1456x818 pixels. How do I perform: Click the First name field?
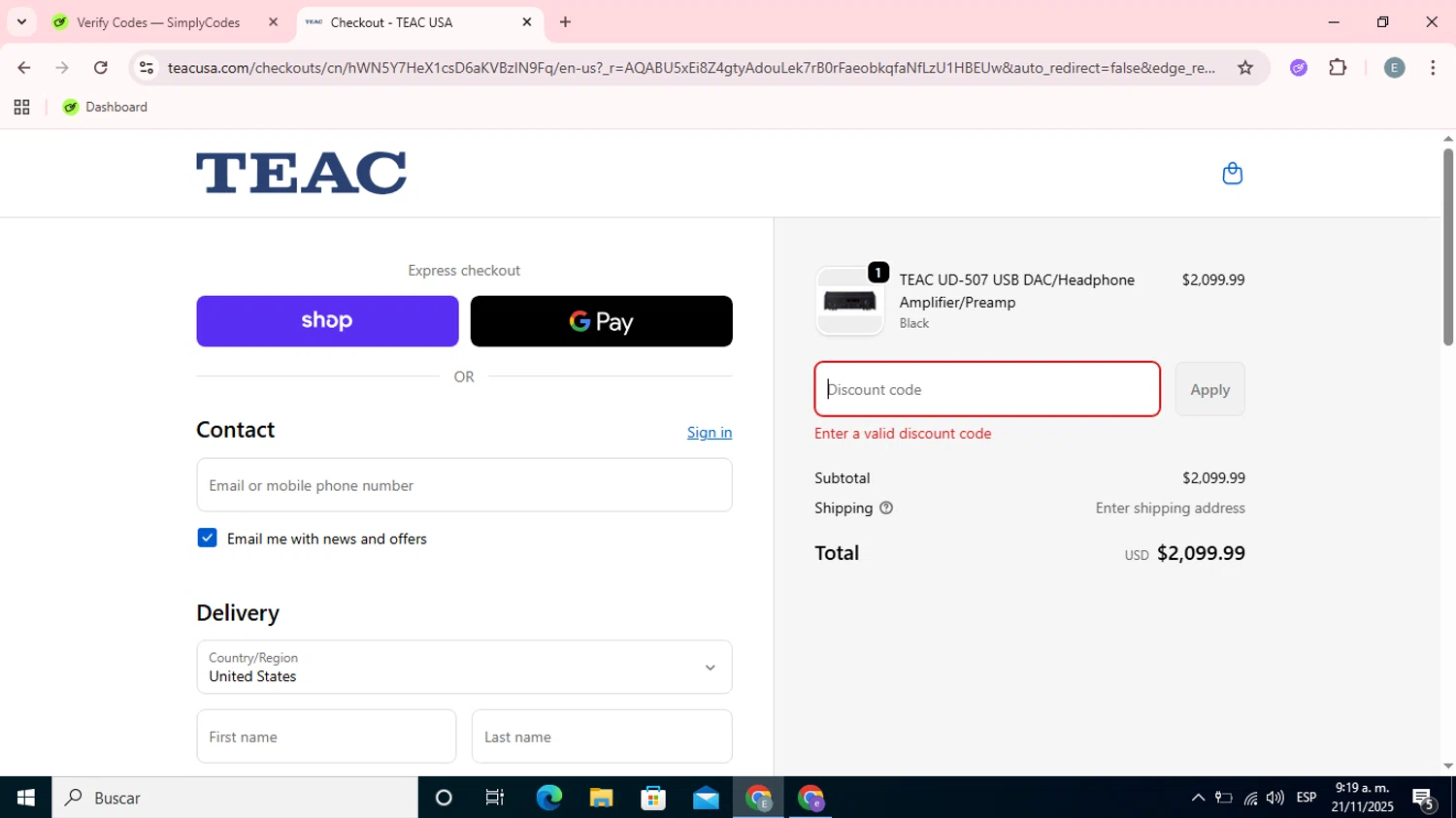pos(326,736)
